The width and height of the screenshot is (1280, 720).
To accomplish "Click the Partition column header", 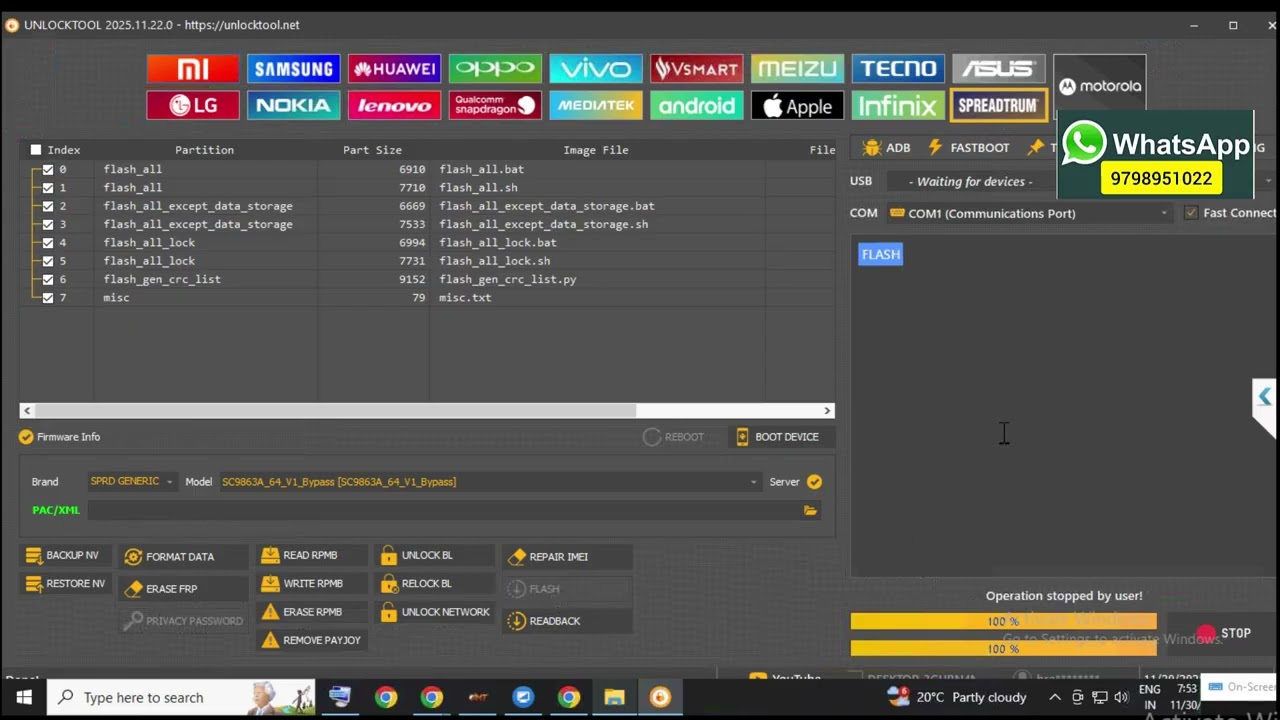I will (204, 150).
